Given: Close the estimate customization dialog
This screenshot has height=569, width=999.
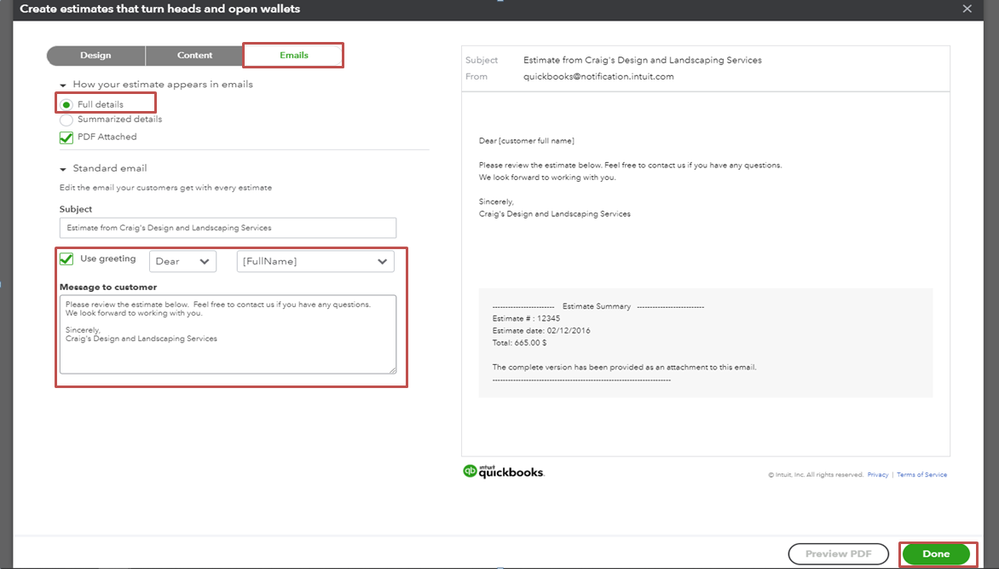Looking at the screenshot, I should click(967, 9).
